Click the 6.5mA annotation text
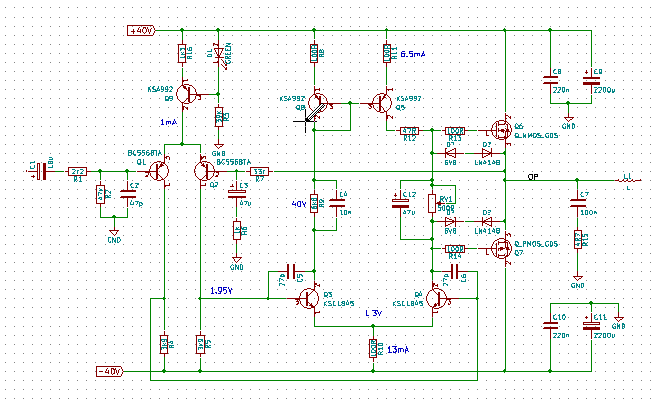Image resolution: width=657 pixels, height=399 pixels. (413, 54)
